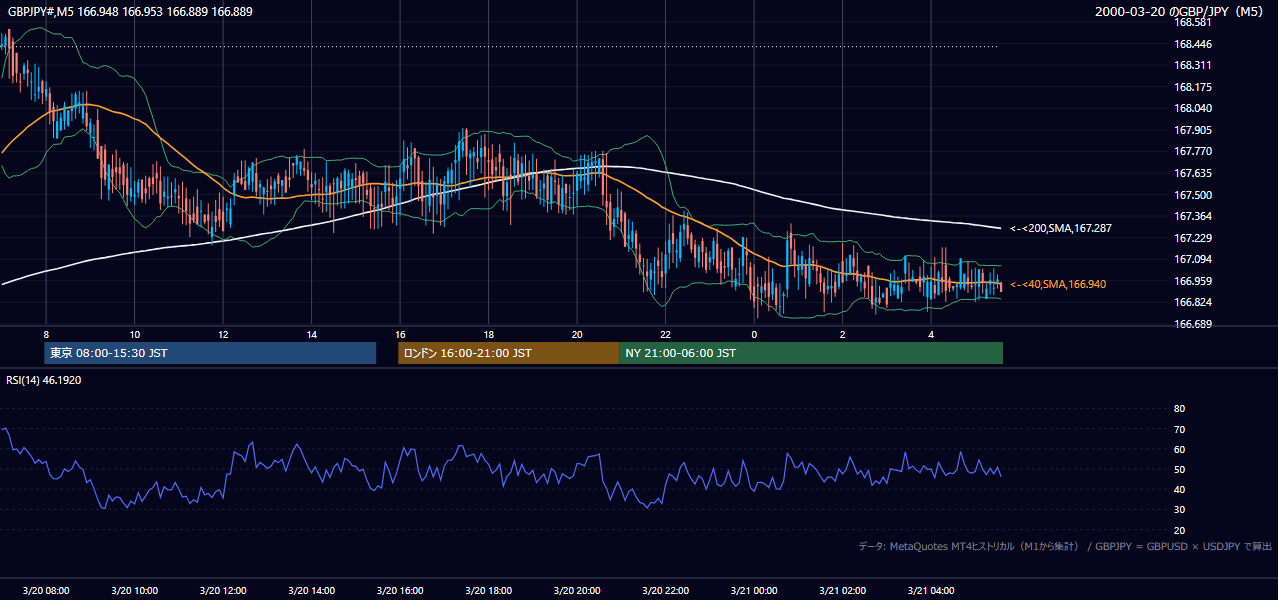Click the RSI scale value 60
This screenshot has width=1278, height=600.
point(1179,449)
